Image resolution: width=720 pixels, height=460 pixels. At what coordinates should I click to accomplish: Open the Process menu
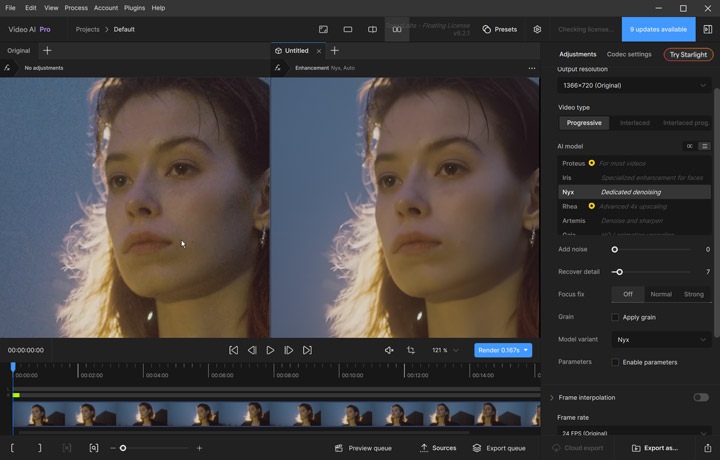(x=76, y=8)
